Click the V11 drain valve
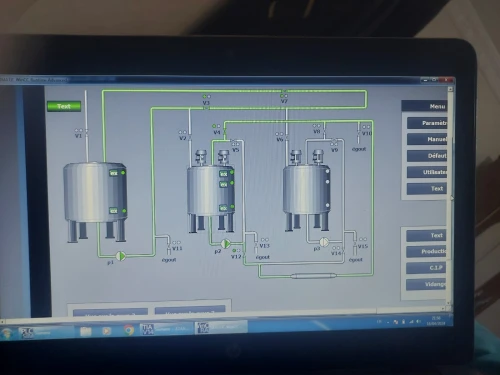This screenshot has width=500, height=375. [x=169, y=247]
